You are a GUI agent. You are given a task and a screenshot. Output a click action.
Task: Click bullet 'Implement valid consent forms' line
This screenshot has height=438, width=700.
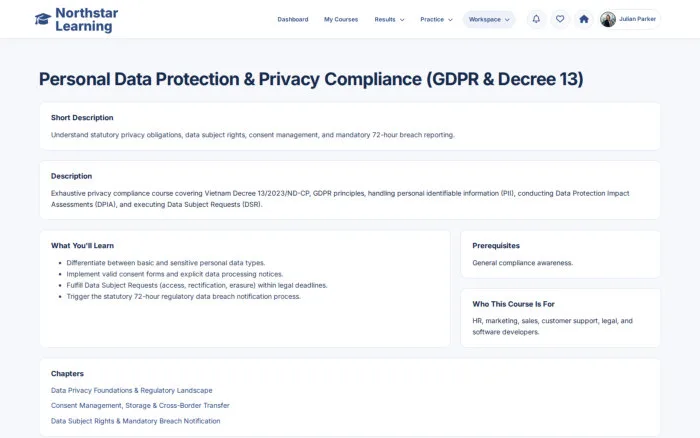175,274
